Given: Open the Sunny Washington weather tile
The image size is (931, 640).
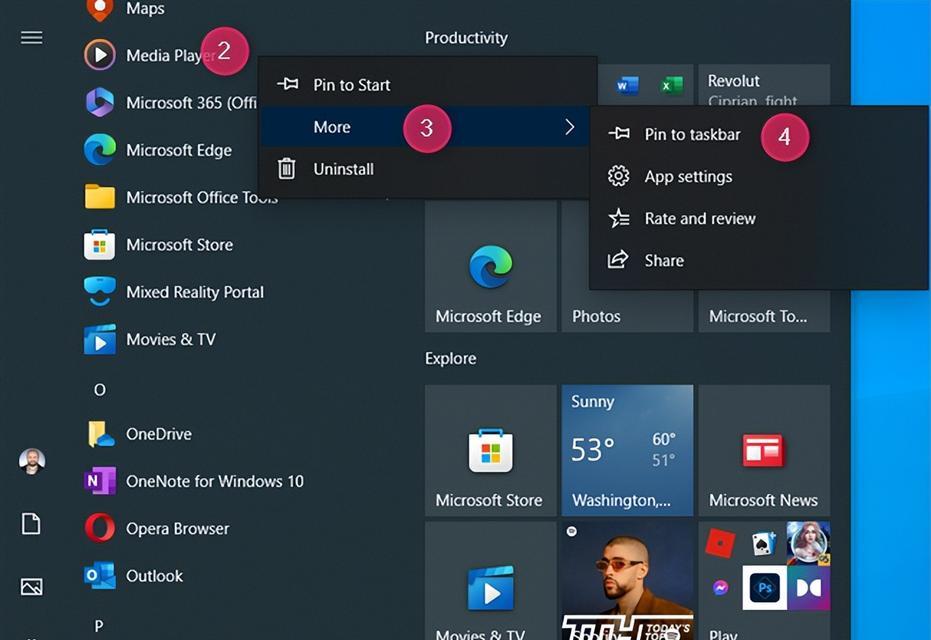Looking at the screenshot, I should 628,451.
